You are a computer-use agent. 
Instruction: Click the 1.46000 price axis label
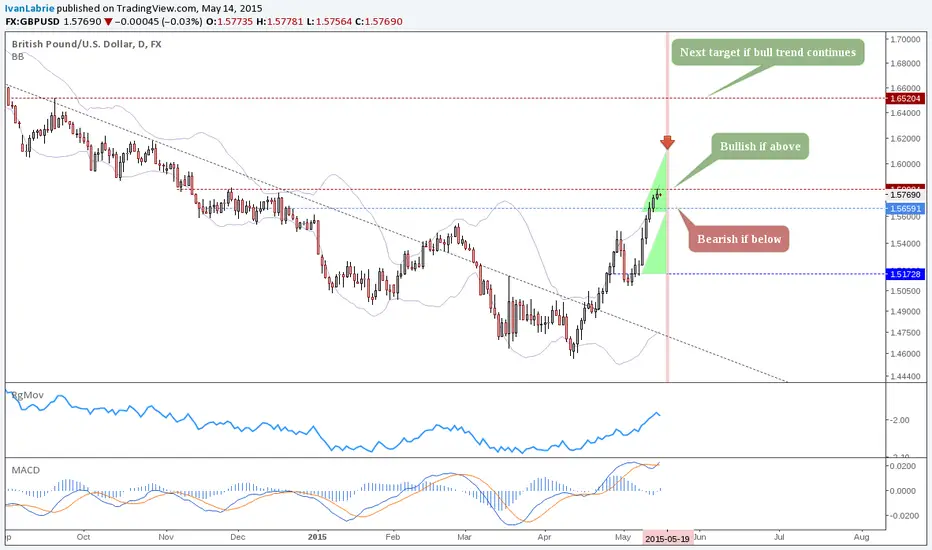(905, 354)
